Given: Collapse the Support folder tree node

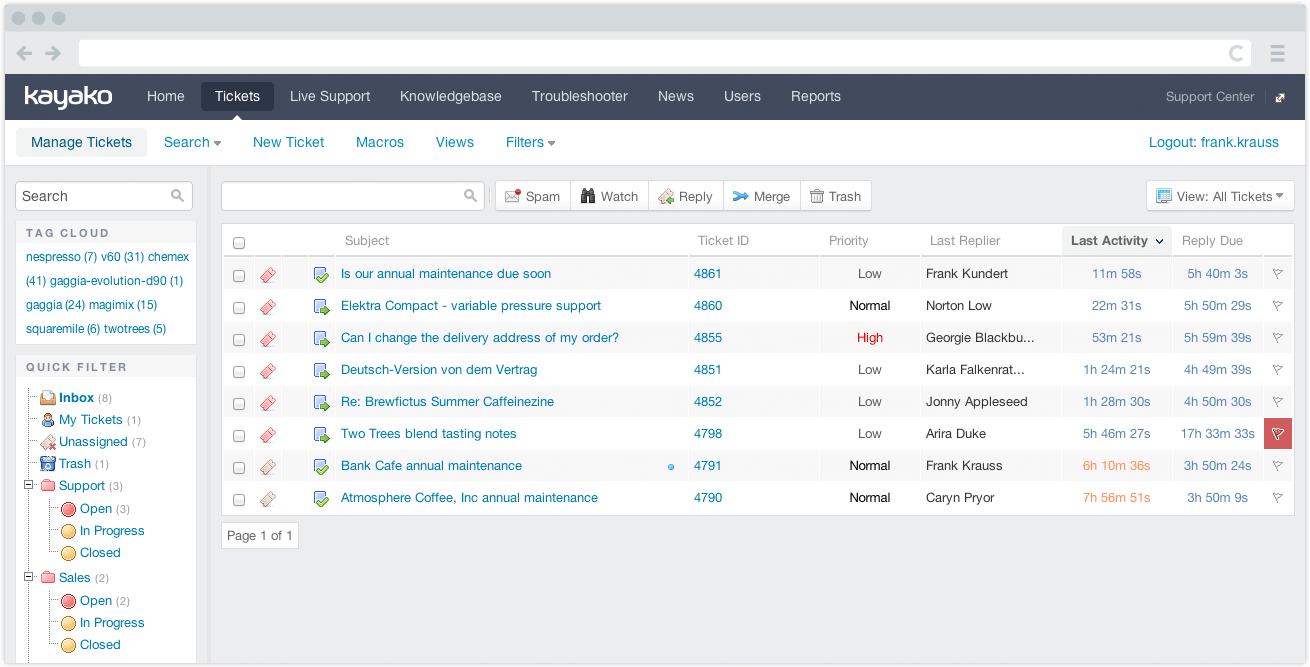Looking at the screenshot, I should [28, 486].
